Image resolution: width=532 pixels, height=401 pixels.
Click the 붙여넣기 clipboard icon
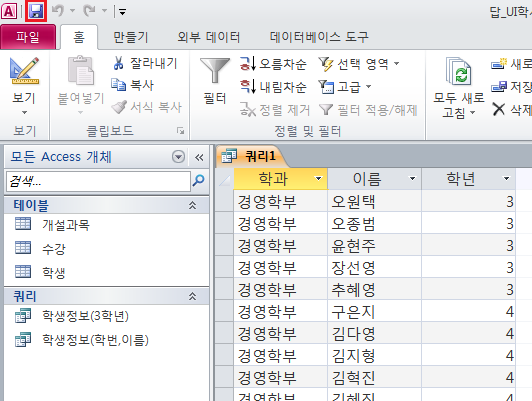pos(81,71)
